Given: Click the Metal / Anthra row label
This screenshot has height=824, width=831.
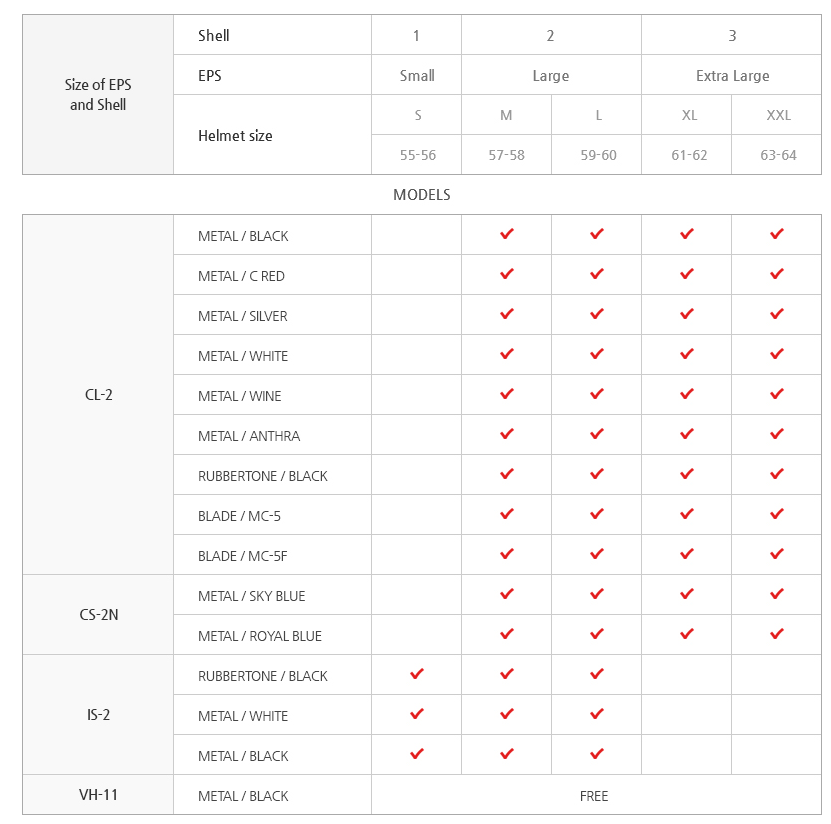Looking at the screenshot, I should (249, 436).
